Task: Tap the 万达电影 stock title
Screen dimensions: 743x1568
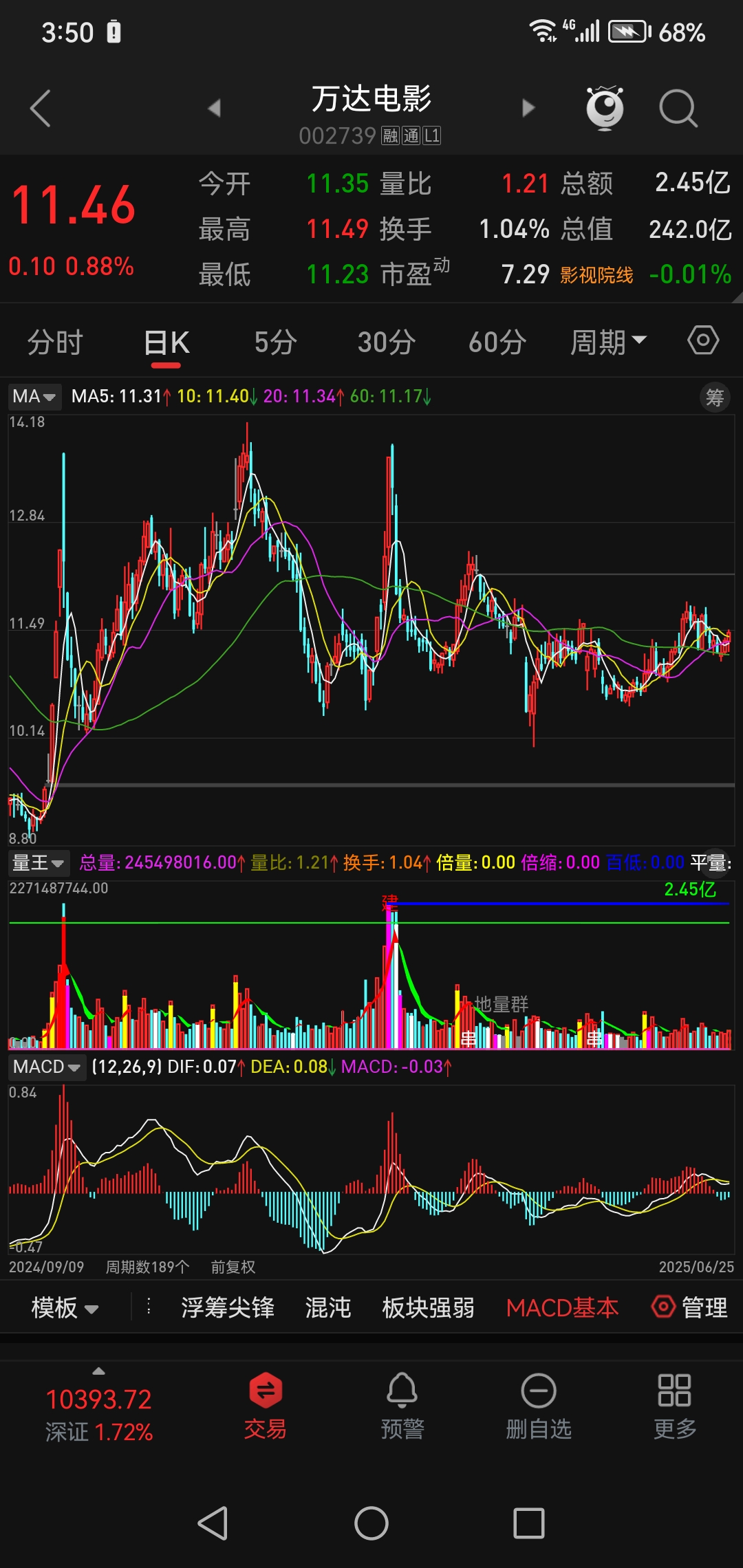Action: tap(371, 98)
